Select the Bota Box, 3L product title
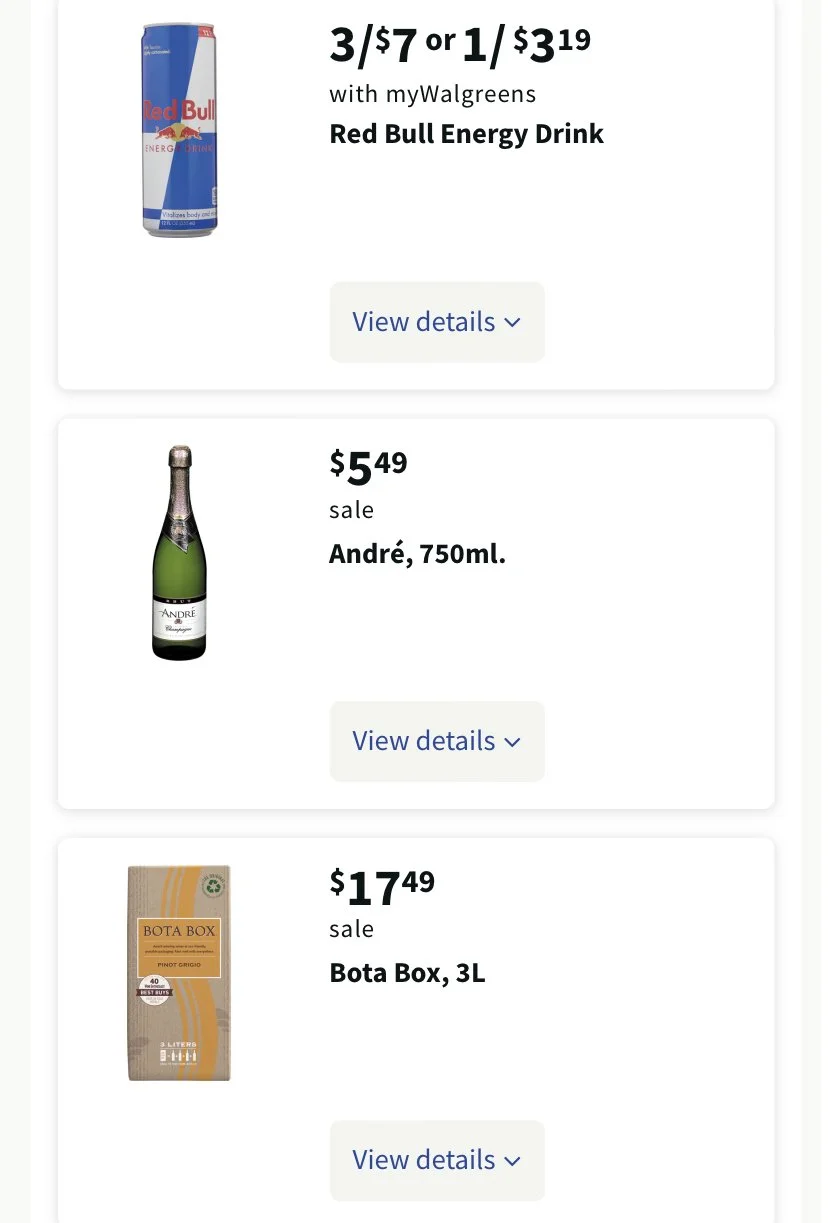Image resolution: width=828 pixels, height=1223 pixels. pos(407,972)
